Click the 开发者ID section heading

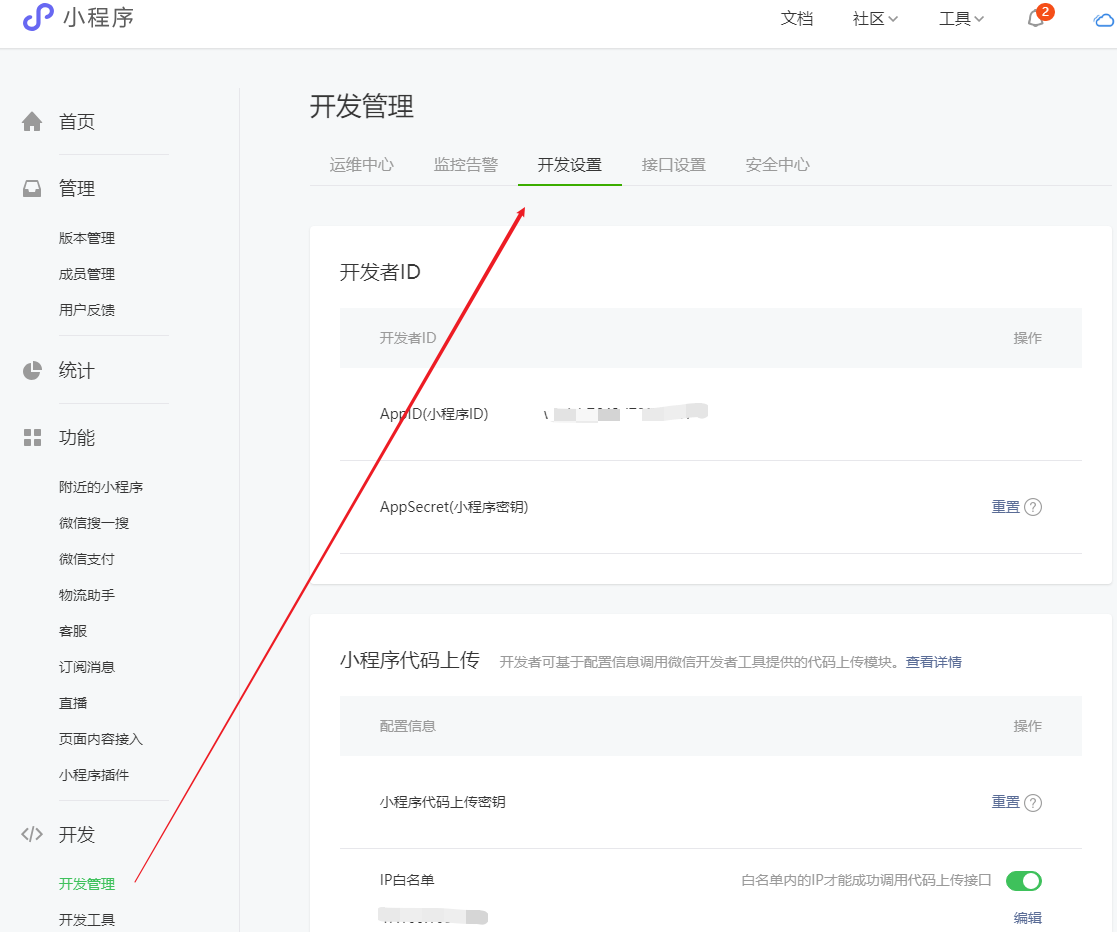pyautogui.click(x=380, y=272)
